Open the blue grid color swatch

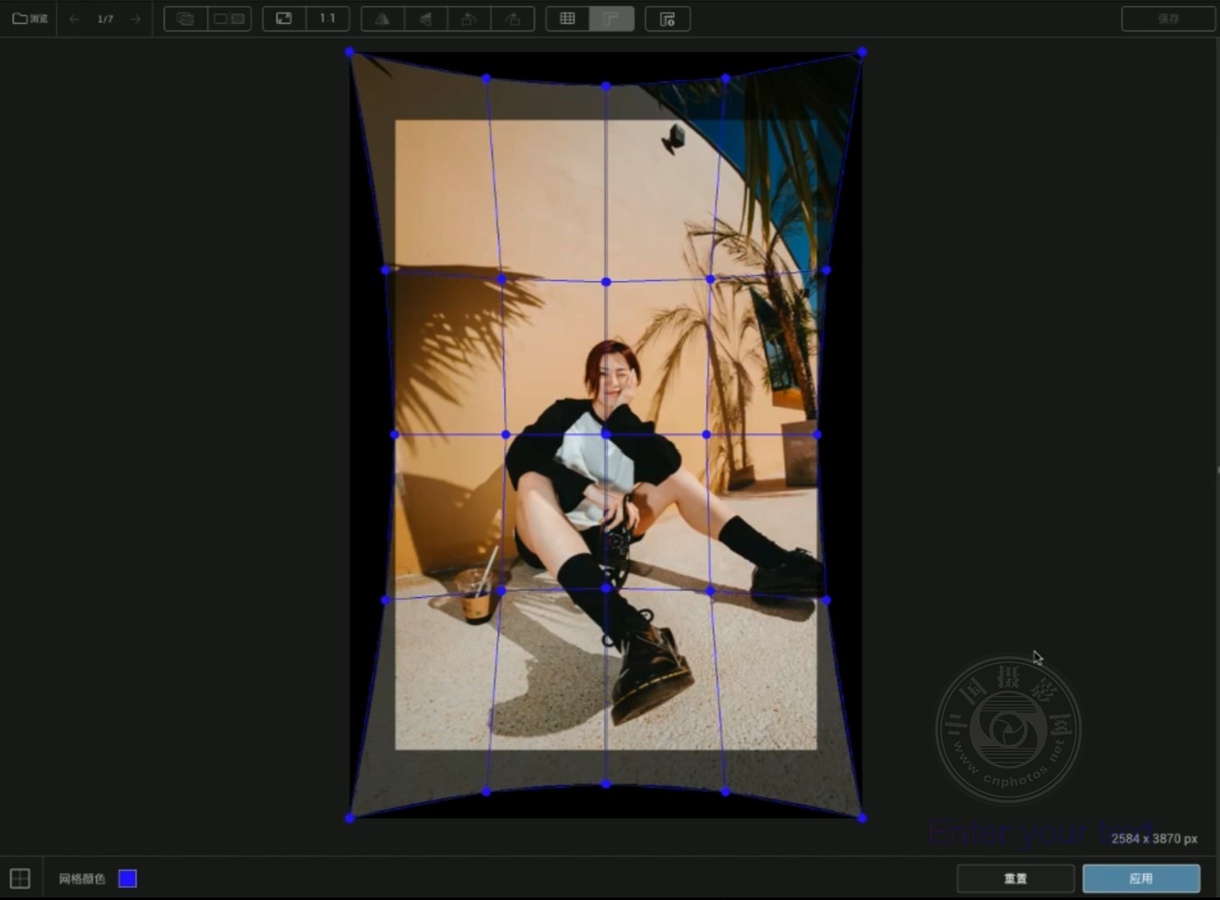(x=127, y=879)
